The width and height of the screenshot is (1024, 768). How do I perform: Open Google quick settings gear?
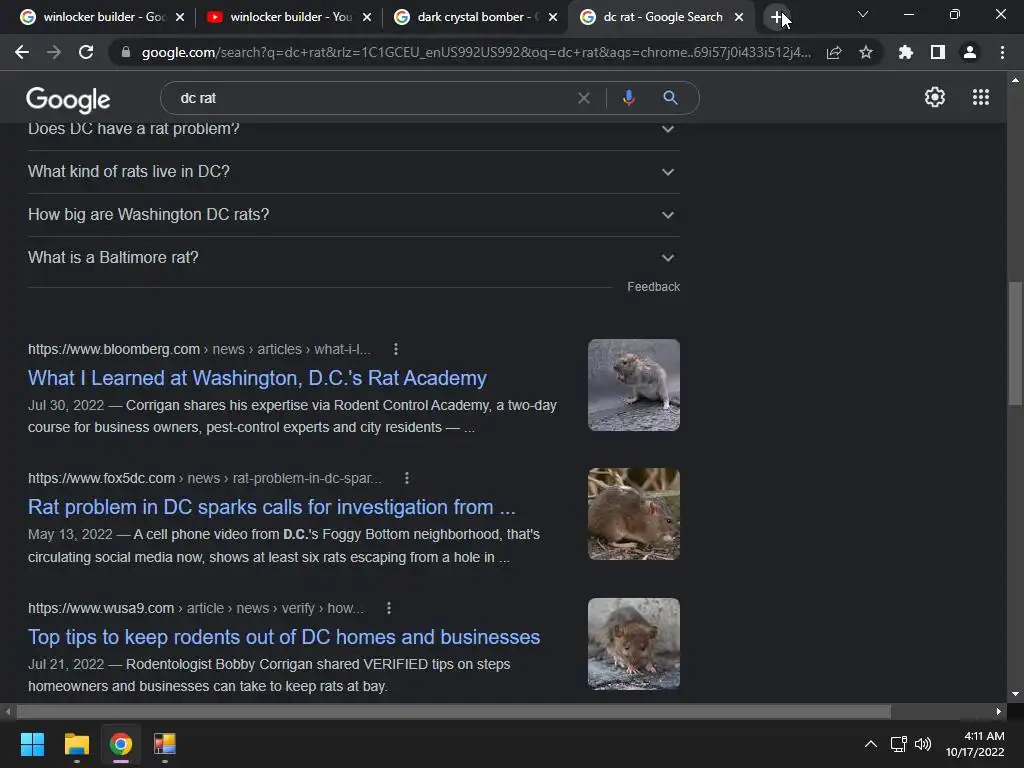tap(935, 97)
